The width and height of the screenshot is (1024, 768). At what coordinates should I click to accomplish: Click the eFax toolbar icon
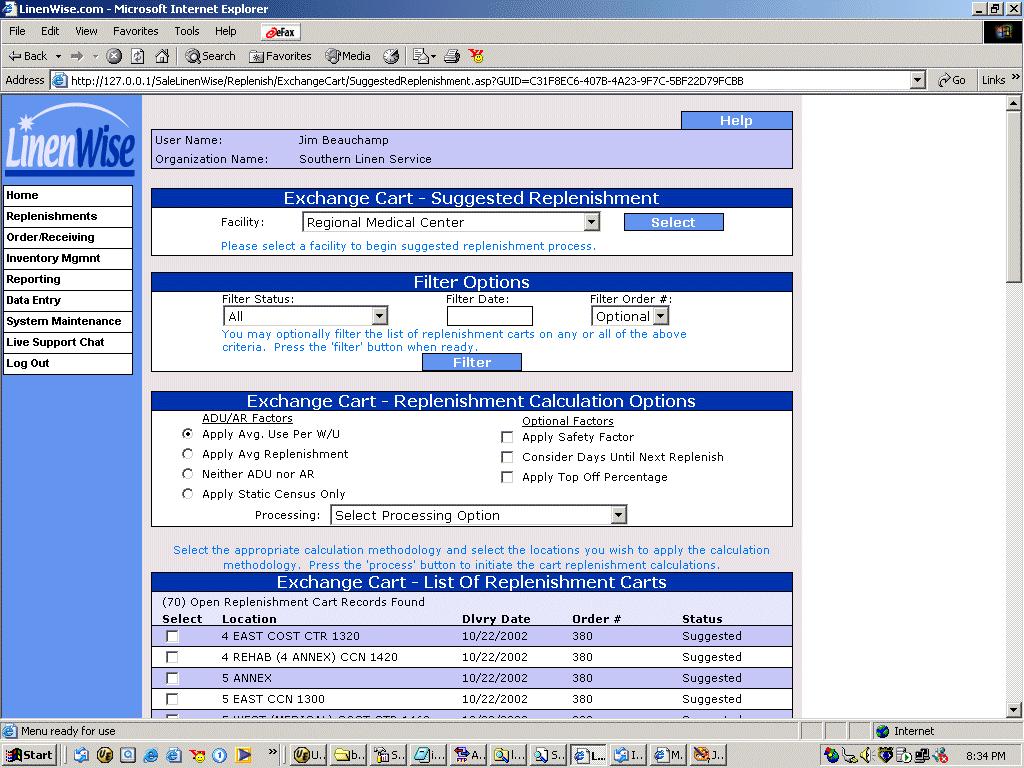[x=280, y=31]
